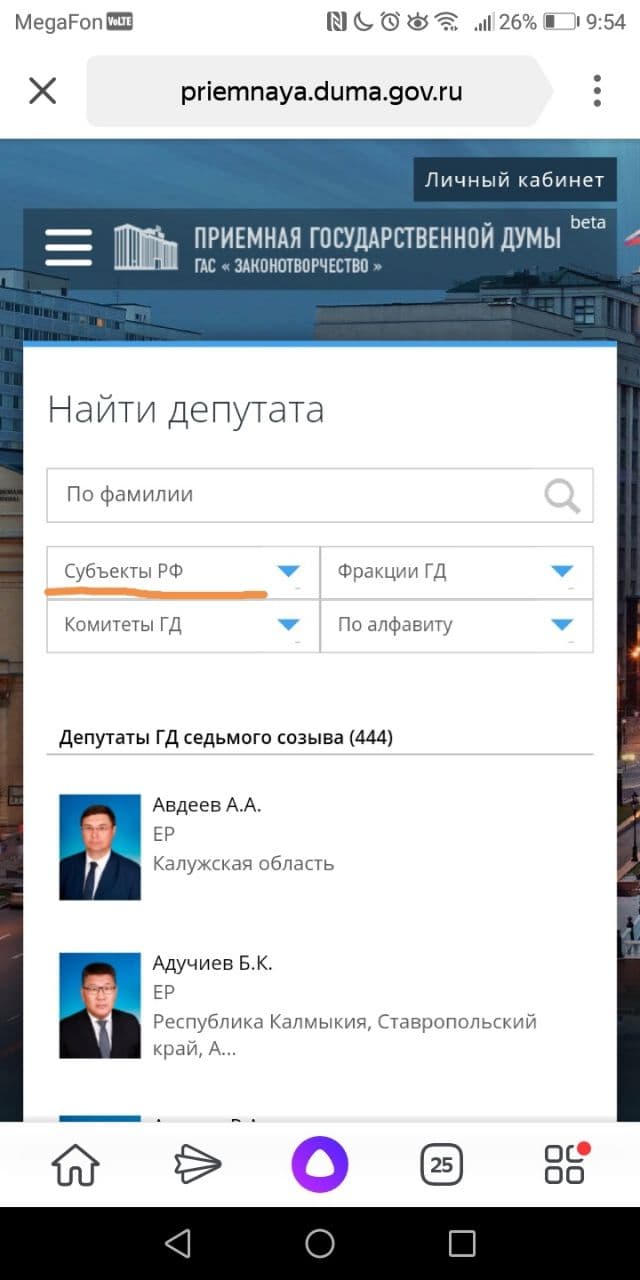The image size is (640, 1280).
Task: Expand the Фракции ГД dropdown
Action: (x=457, y=572)
